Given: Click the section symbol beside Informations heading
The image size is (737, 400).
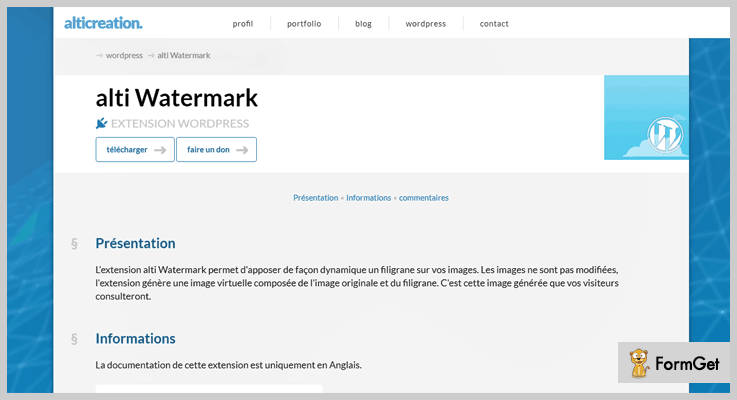Looking at the screenshot, I should 74,339.
